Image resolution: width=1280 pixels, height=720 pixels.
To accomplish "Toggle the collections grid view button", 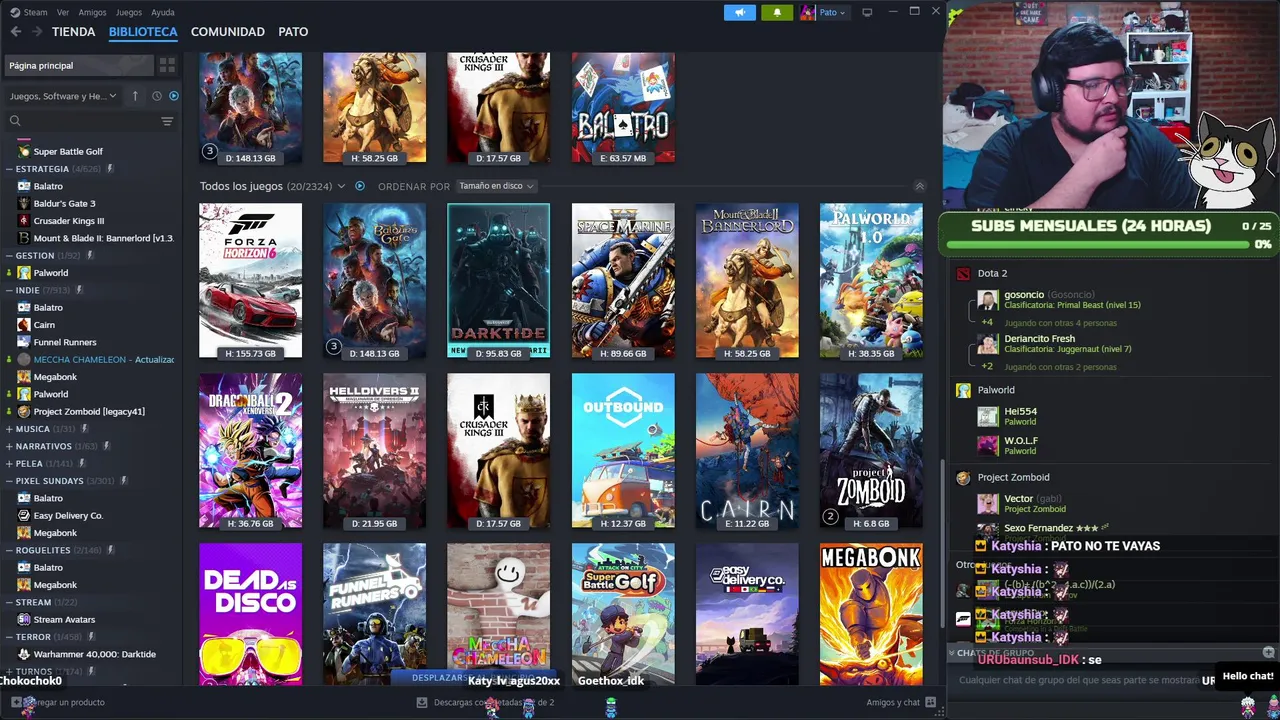I will point(167,65).
